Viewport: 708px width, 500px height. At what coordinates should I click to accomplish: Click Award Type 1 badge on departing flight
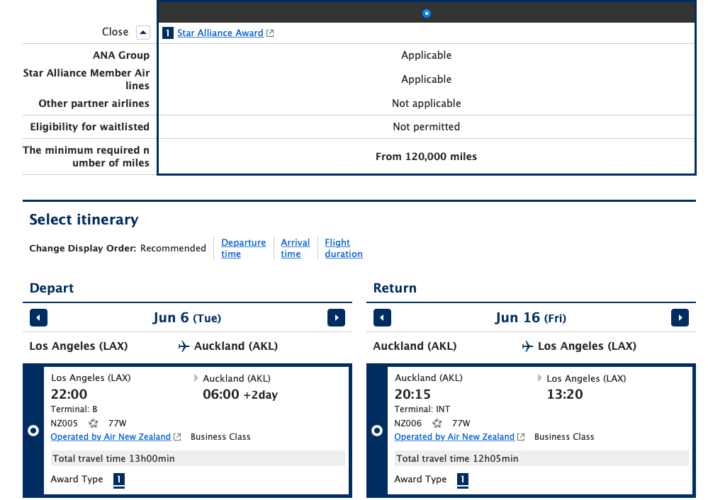coord(119,480)
